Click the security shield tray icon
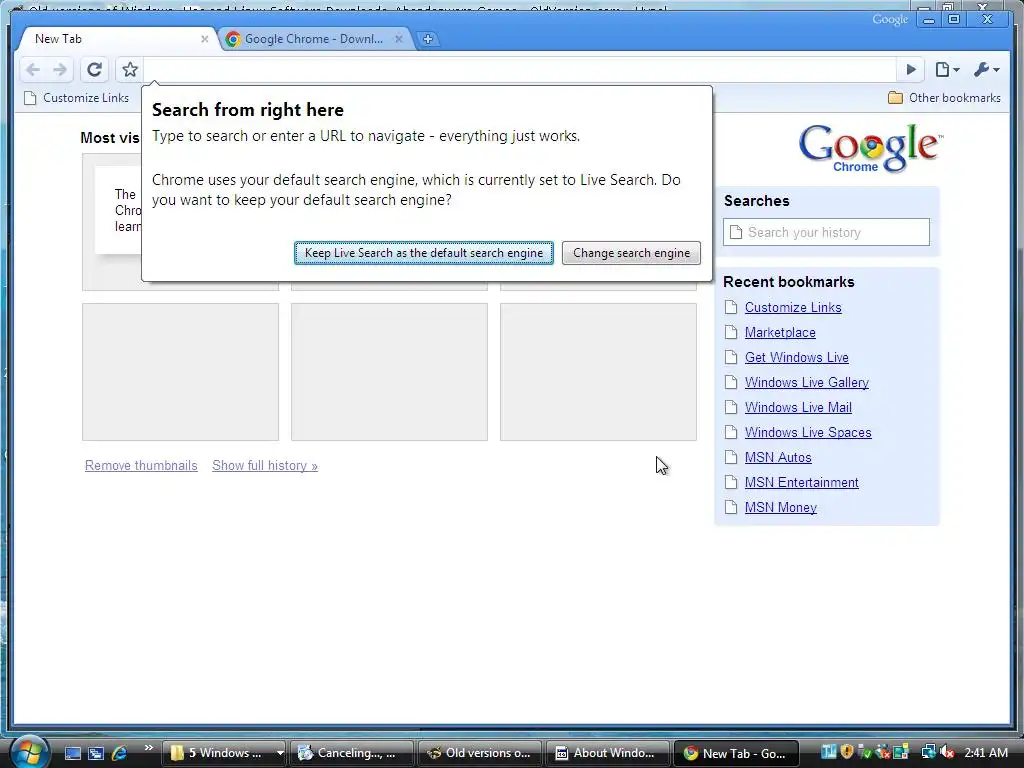 click(847, 752)
